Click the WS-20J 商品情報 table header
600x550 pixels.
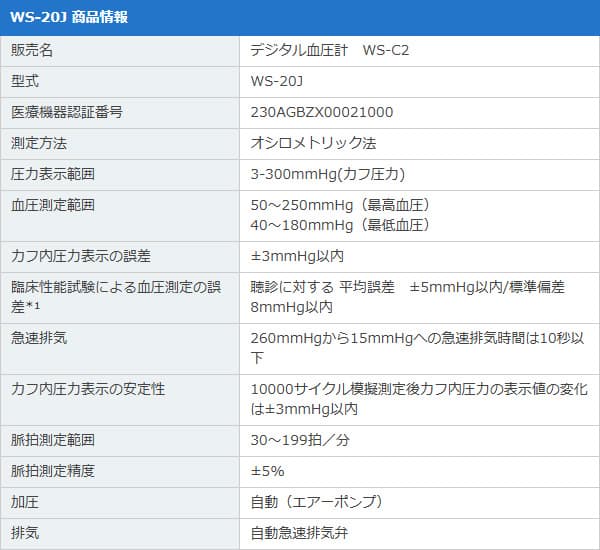pyautogui.click(x=68, y=17)
